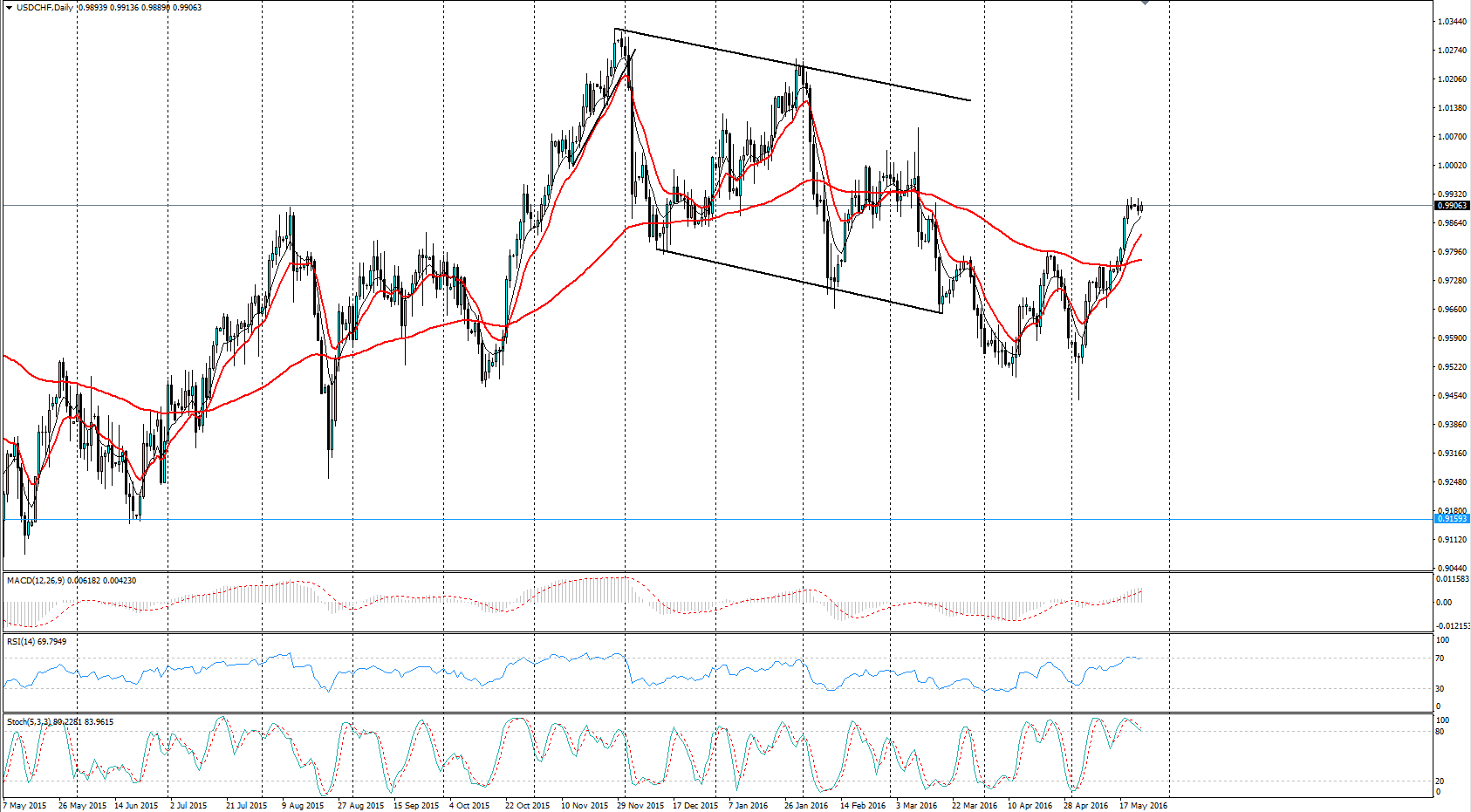This screenshot has width=1471, height=812.
Task: Click the 0.93860 price scale label
Action: [x=1452, y=425]
